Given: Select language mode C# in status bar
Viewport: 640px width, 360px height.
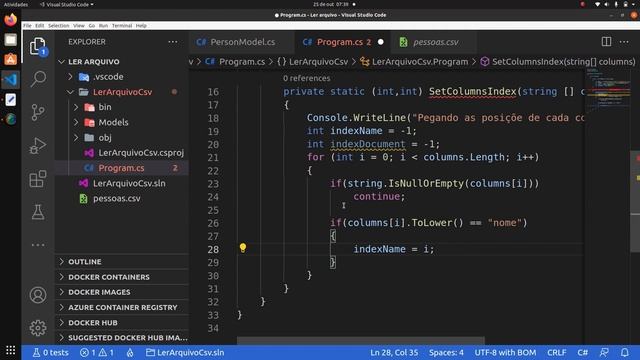Looking at the screenshot, I should click(582, 352).
